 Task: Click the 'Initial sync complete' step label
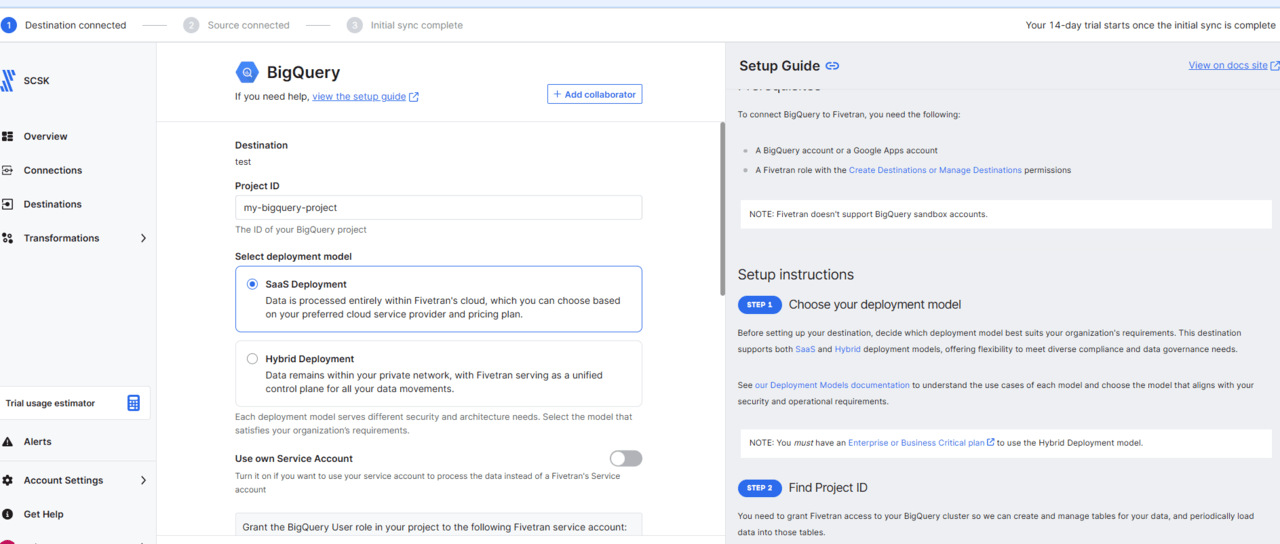click(416, 25)
